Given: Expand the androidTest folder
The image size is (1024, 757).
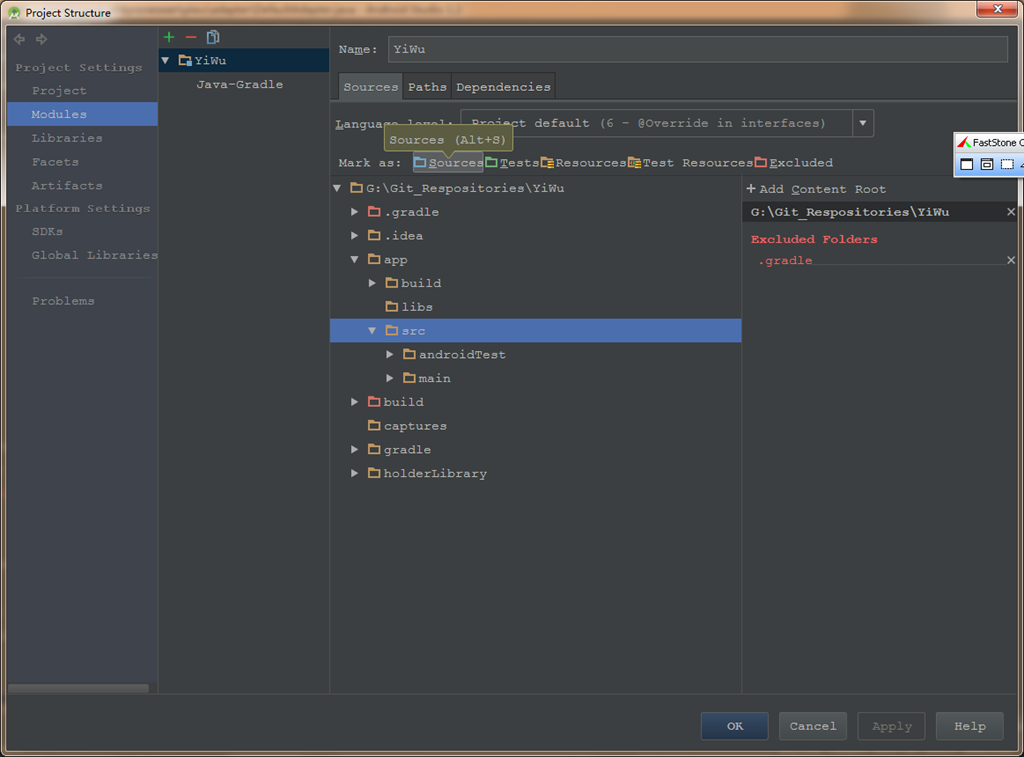Looking at the screenshot, I should coord(391,355).
